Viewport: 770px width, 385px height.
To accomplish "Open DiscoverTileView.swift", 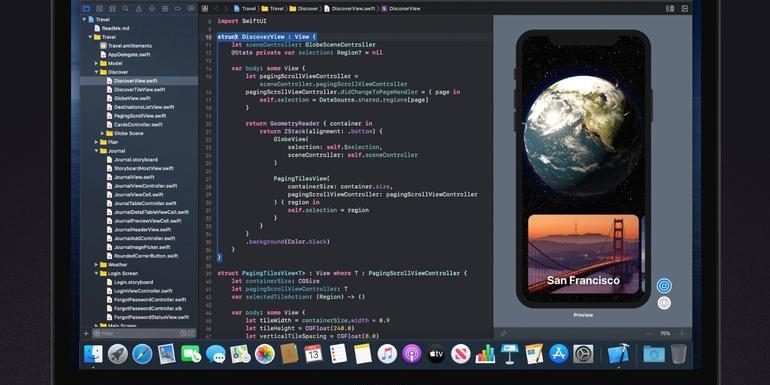I will tap(136, 89).
